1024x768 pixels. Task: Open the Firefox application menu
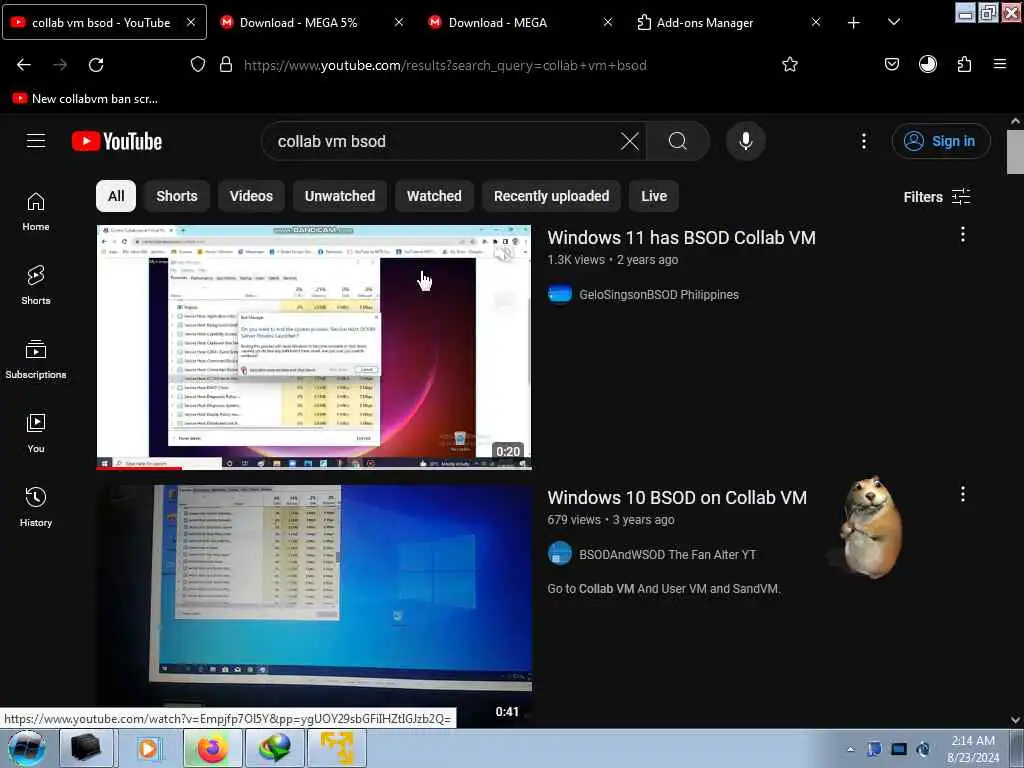(x=999, y=64)
